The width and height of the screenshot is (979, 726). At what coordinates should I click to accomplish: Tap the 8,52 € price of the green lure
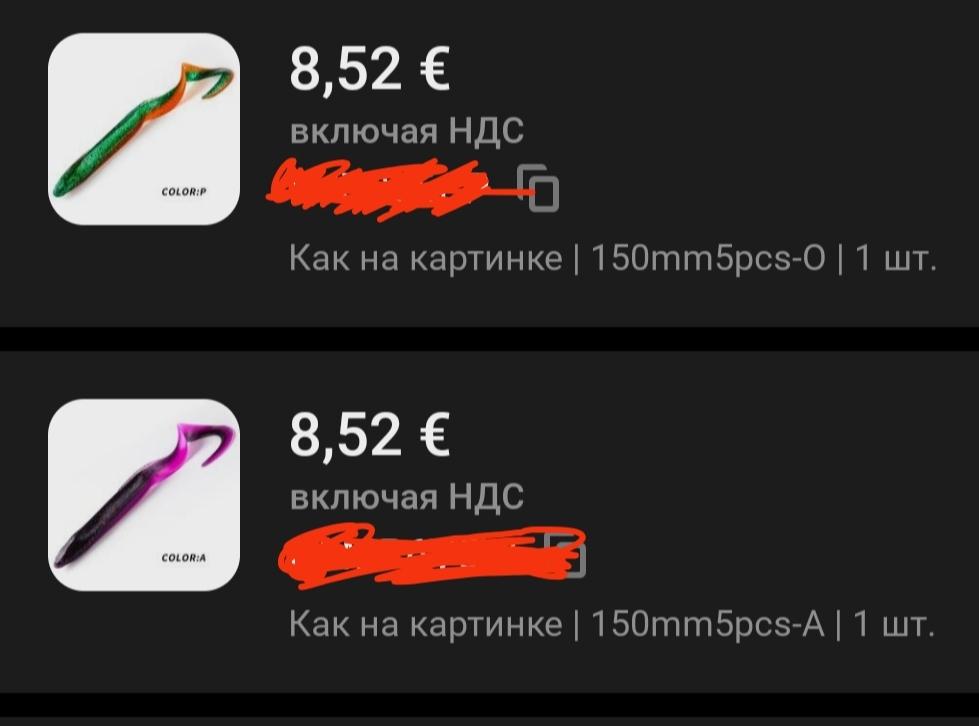pyautogui.click(x=370, y=69)
